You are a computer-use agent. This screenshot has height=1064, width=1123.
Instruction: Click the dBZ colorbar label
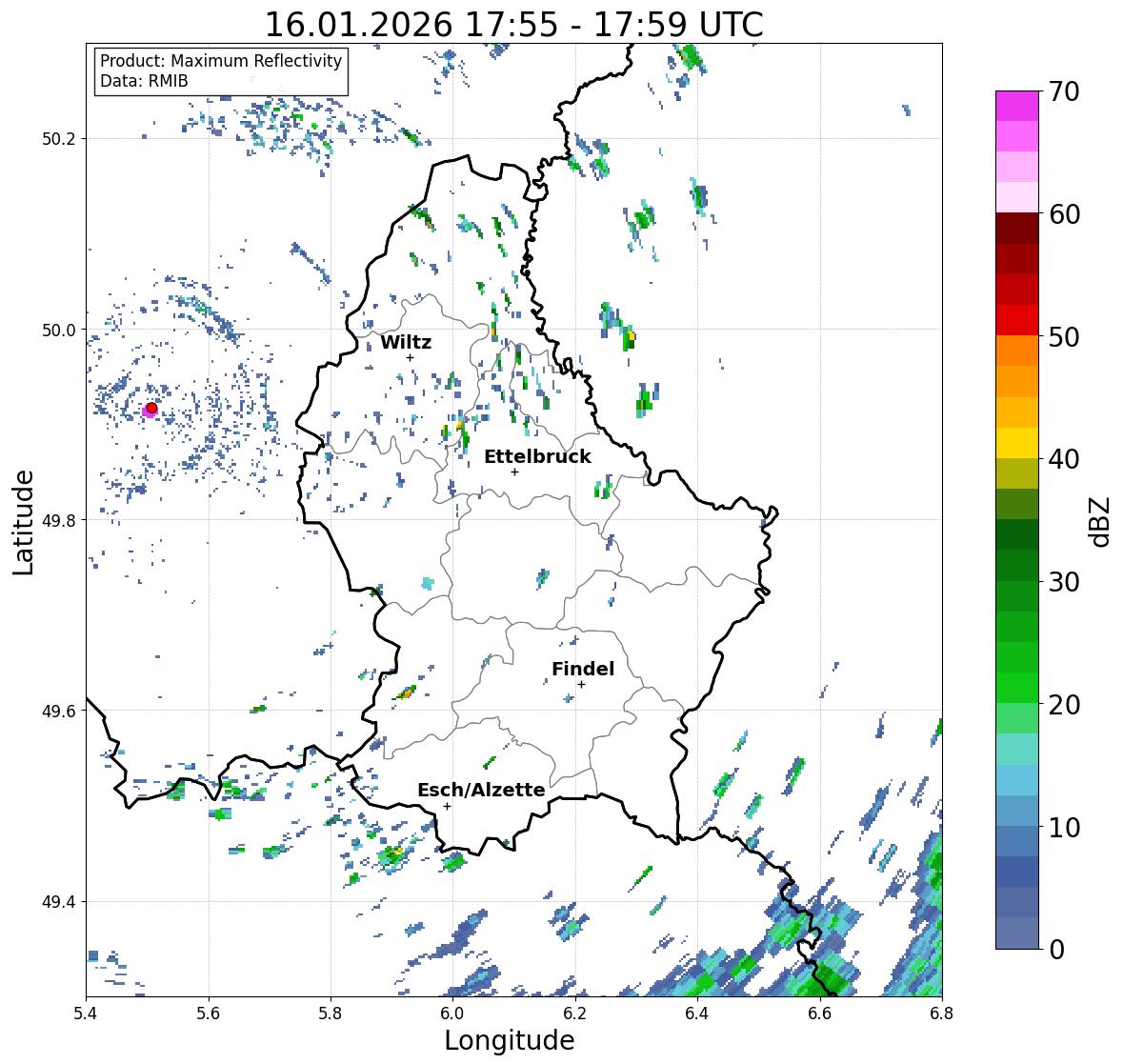click(x=1101, y=521)
